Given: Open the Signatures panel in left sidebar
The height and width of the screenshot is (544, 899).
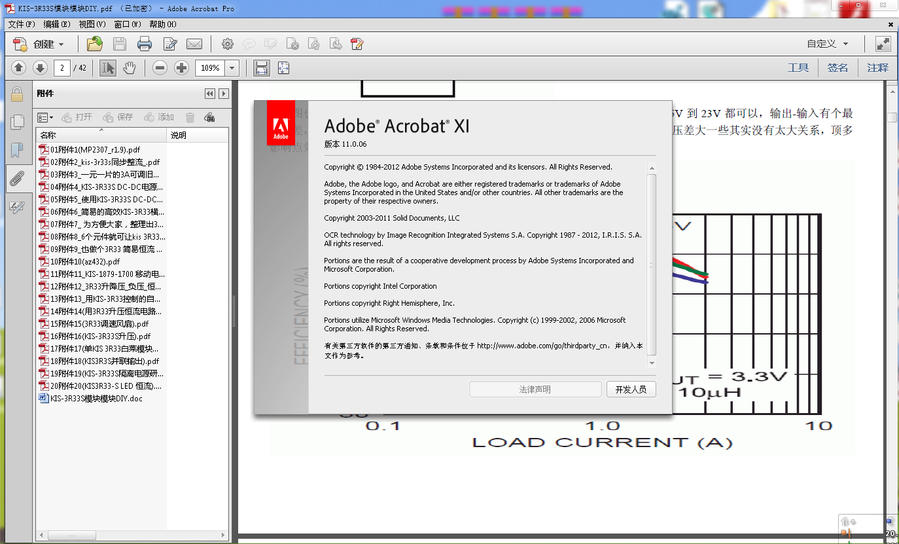Looking at the screenshot, I should click(17, 207).
